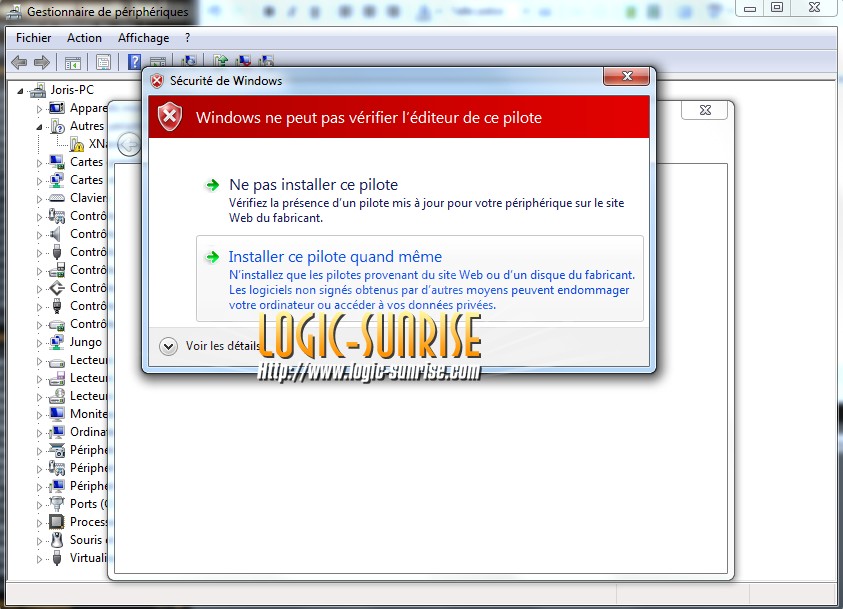
Task: Expand the Souris node
Action: 39,541
